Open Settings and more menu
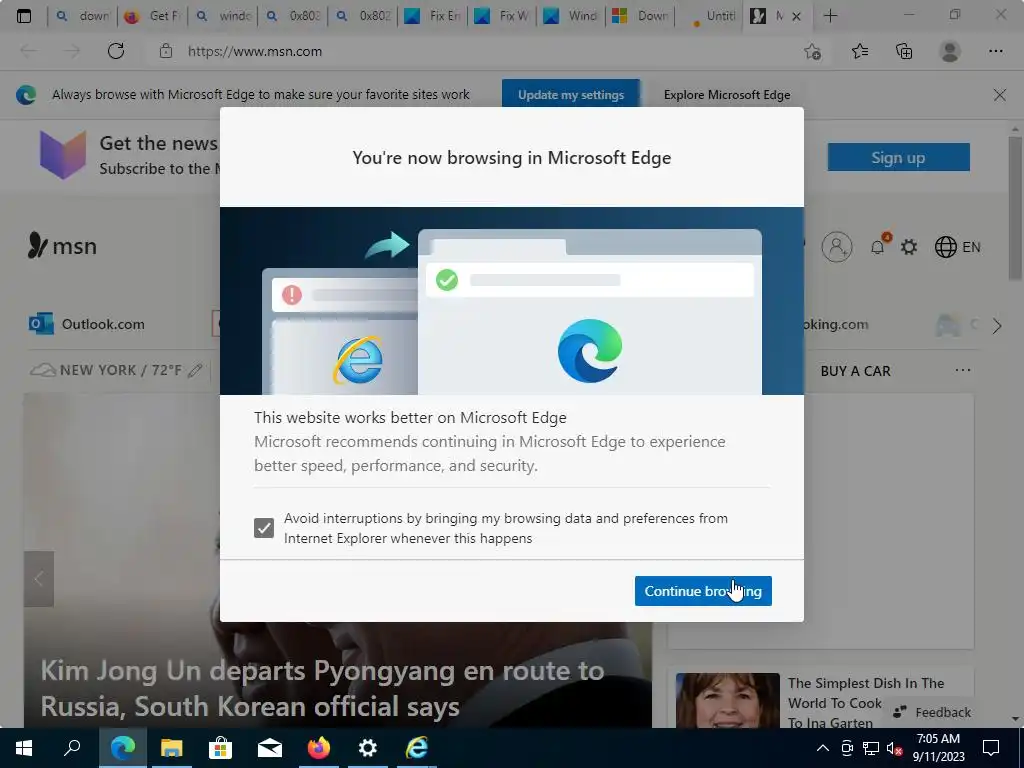This screenshot has width=1024, height=768. (995, 51)
